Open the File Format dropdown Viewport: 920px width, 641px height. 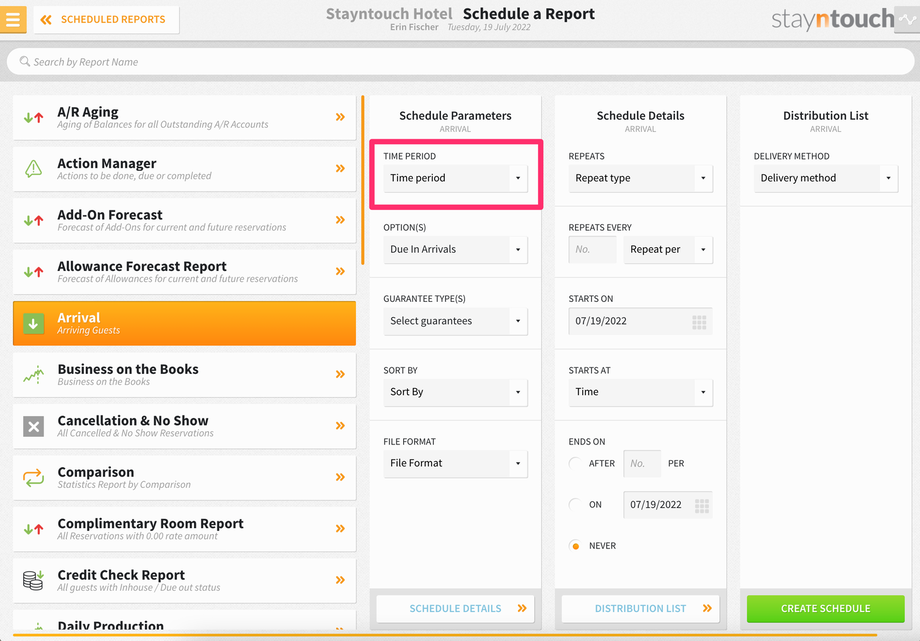pyautogui.click(x=455, y=463)
